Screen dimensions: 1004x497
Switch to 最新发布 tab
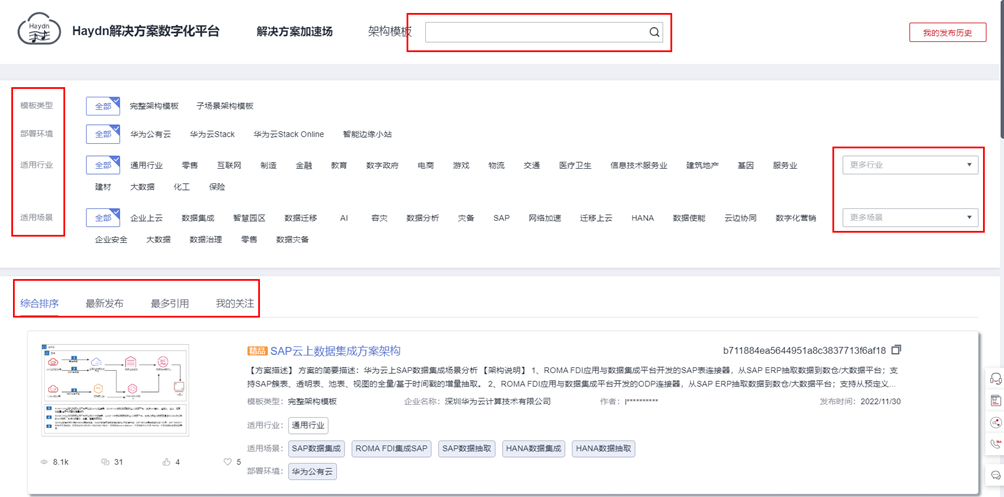(x=104, y=303)
